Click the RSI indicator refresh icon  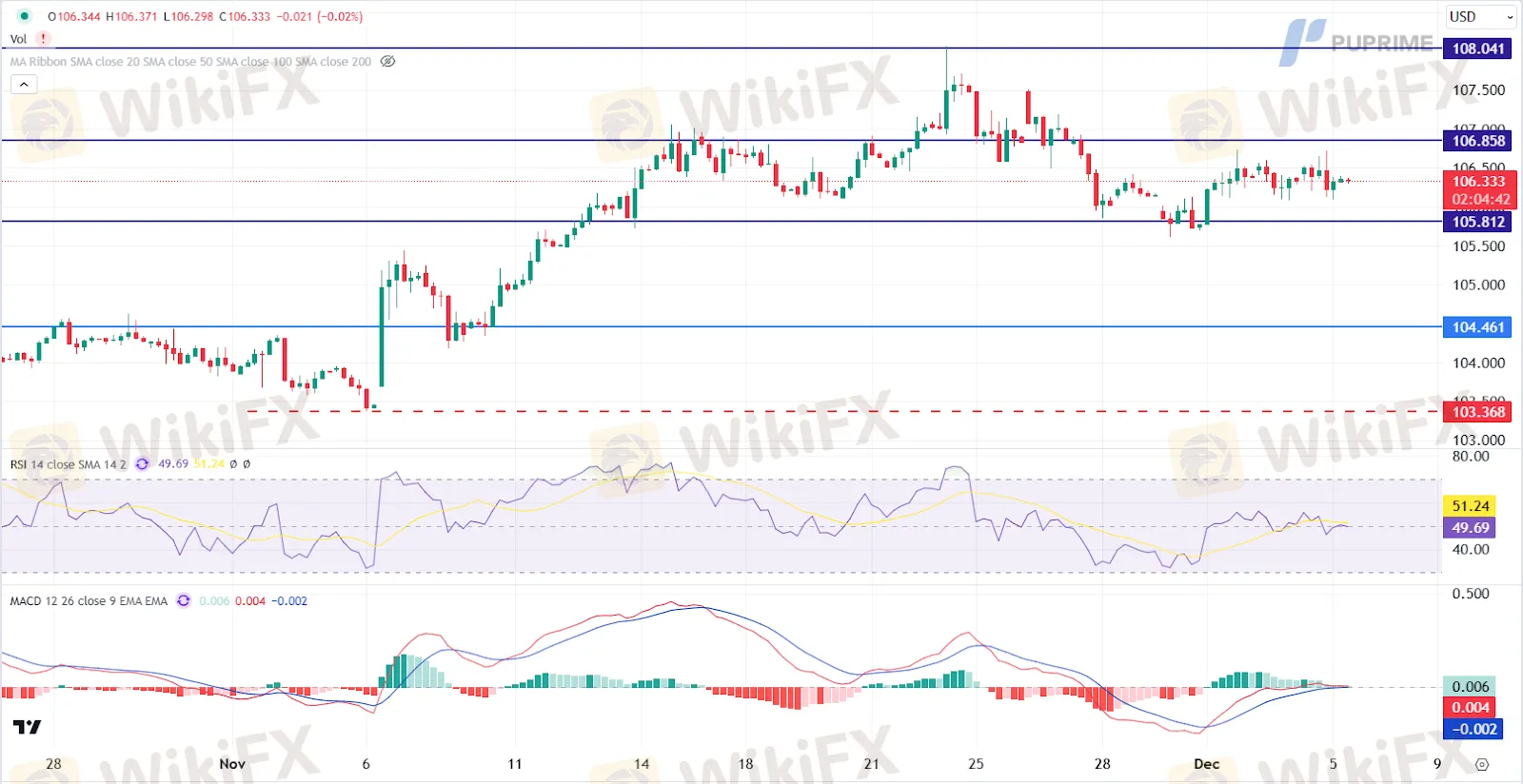point(142,464)
